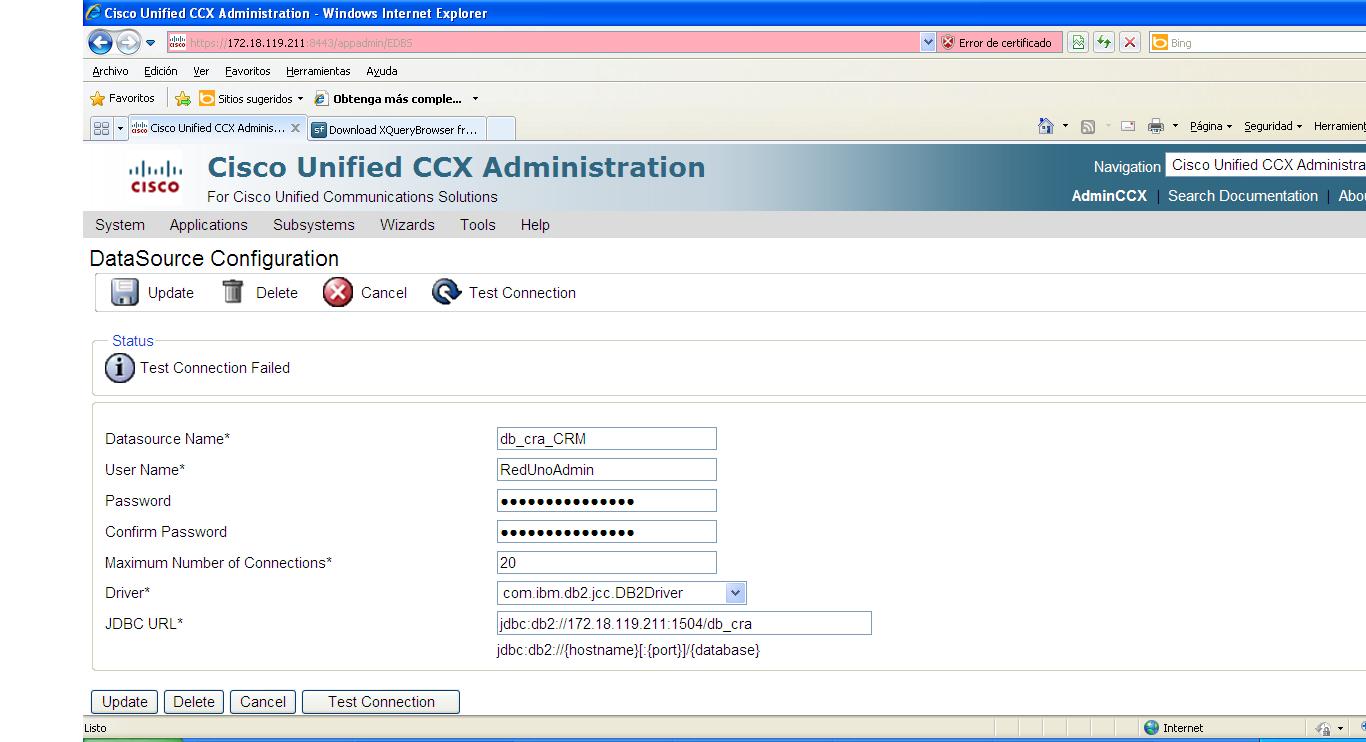Click the status information icon
This screenshot has height=742, width=1366.
click(120, 368)
